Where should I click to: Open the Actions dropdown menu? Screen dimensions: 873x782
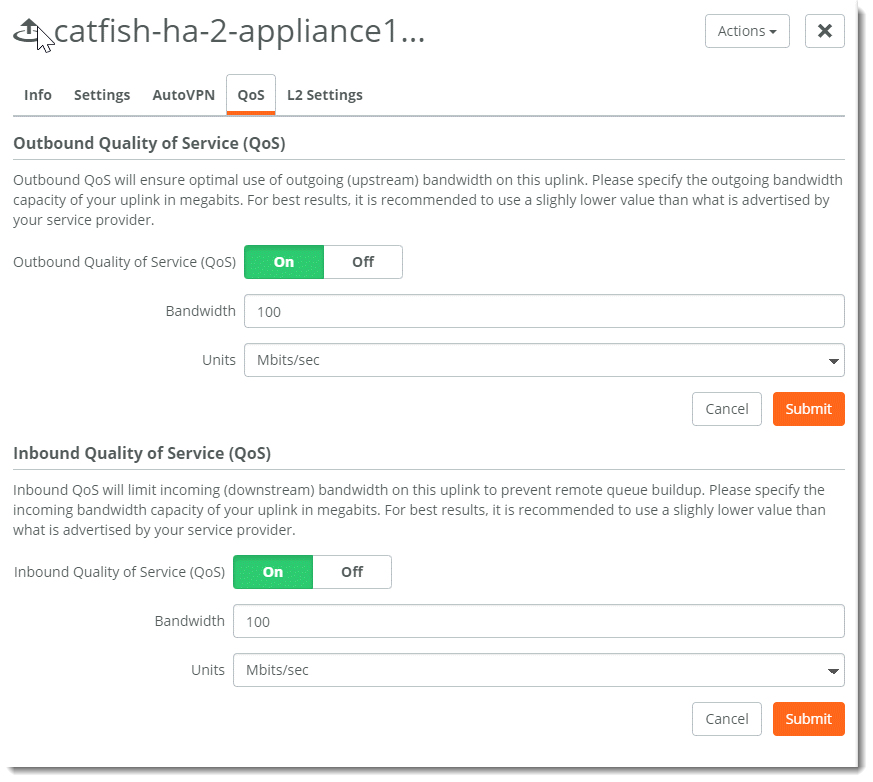tap(746, 31)
